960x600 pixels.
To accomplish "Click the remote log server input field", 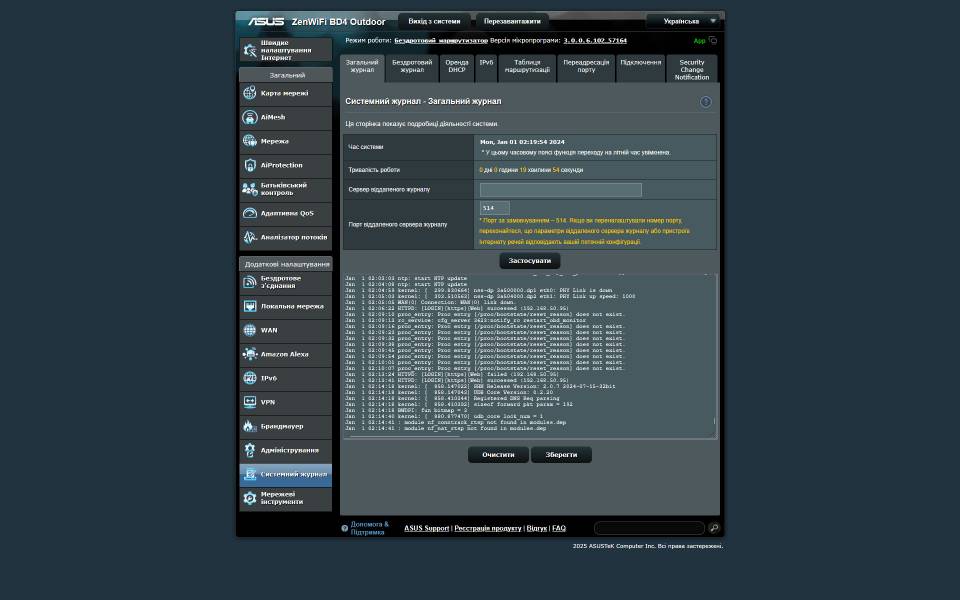I will [560, 190].
